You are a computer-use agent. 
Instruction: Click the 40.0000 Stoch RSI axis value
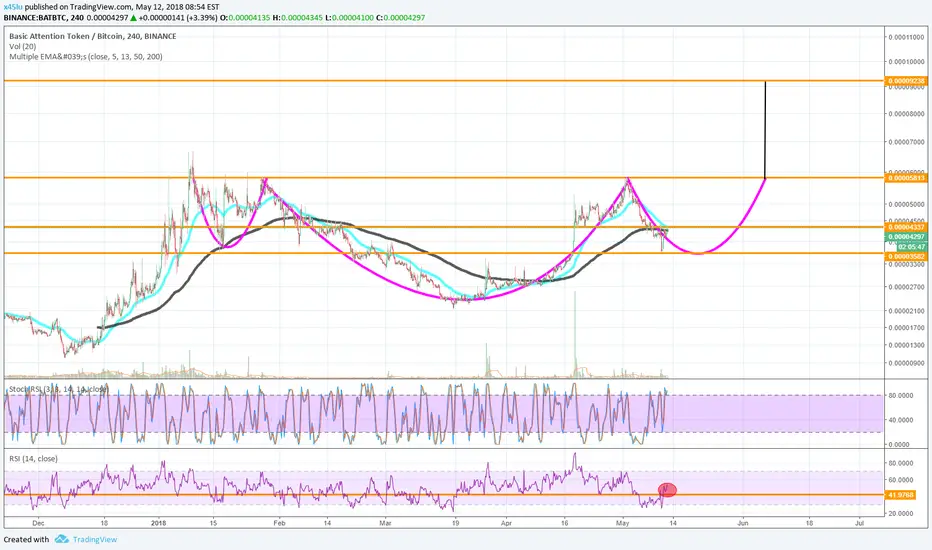900,420
